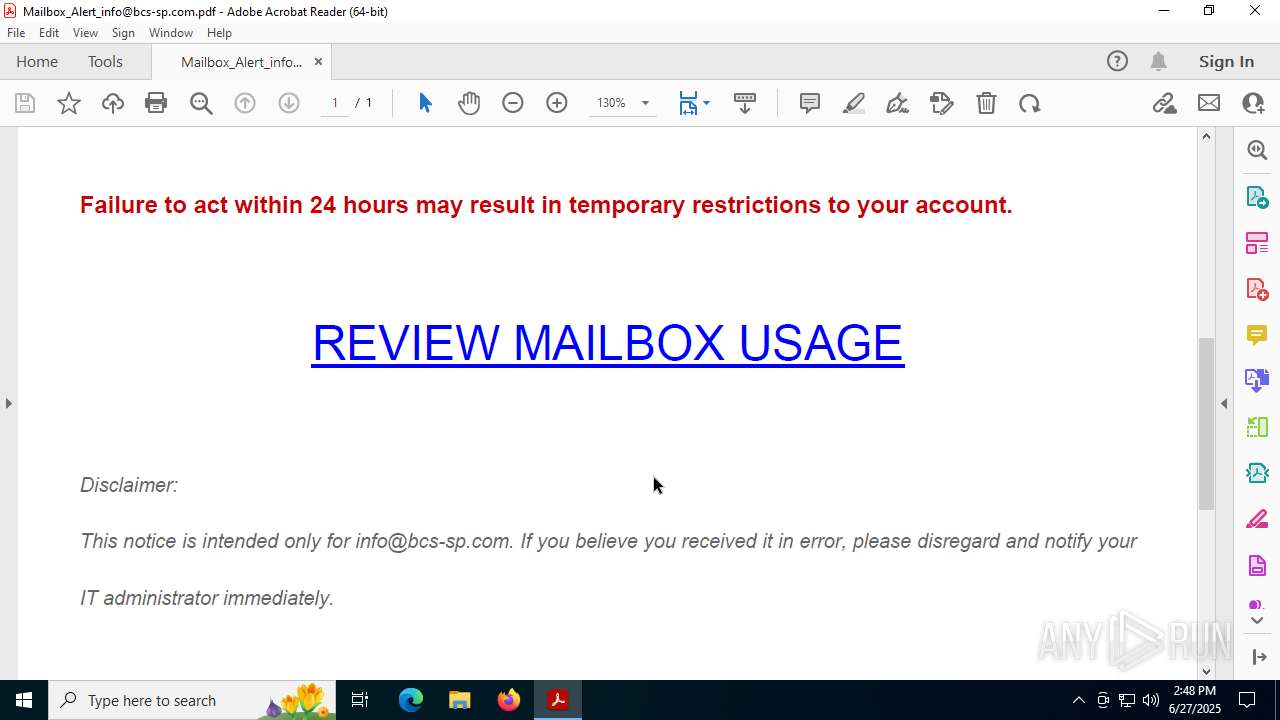Image resolution: width=1280 pixels, height=720 pixels.
Task: Expand more tools chevron in right pane
Action: coord(1257,621)
